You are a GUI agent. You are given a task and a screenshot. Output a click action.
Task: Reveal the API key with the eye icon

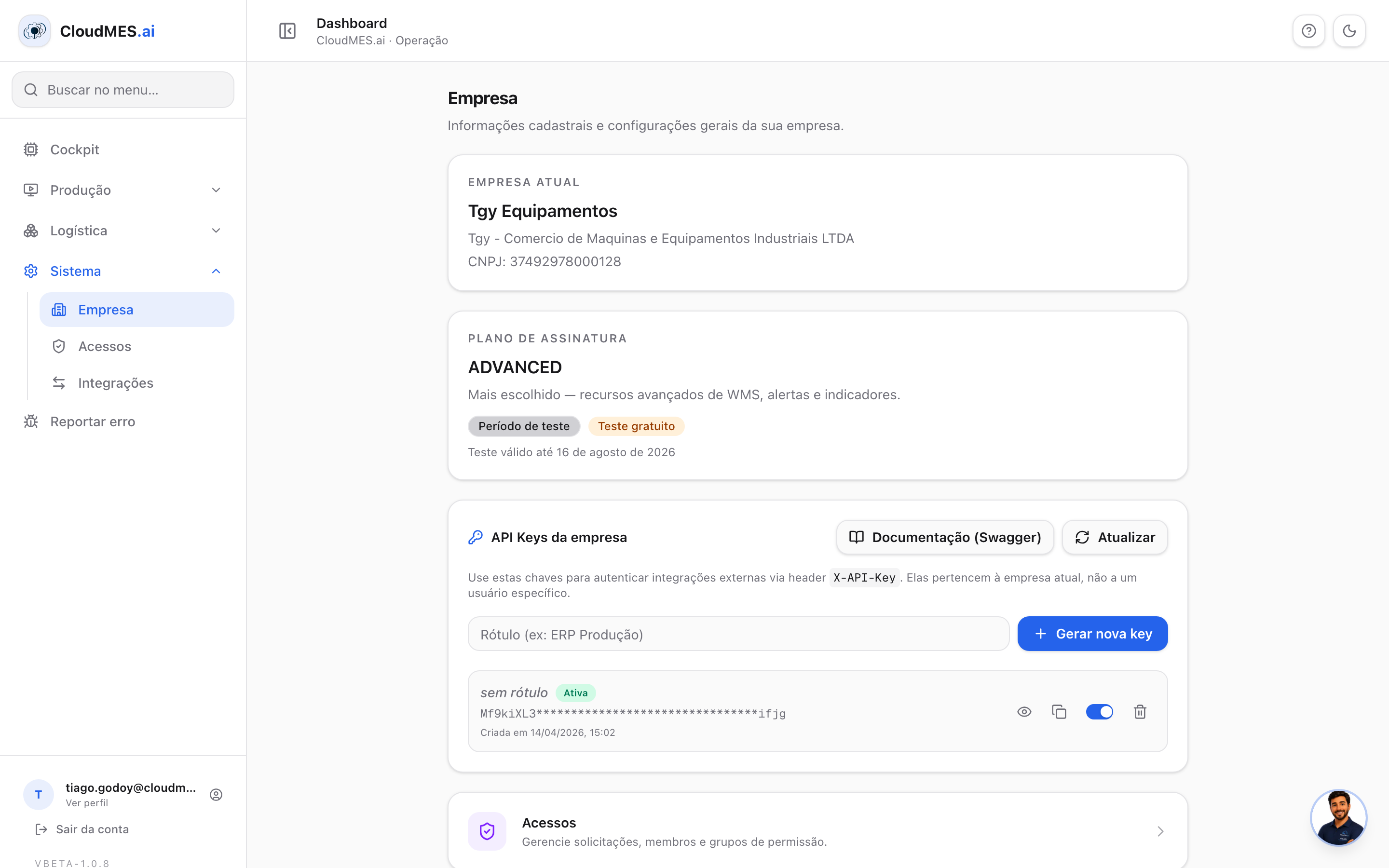click(x=1024, y=712)
